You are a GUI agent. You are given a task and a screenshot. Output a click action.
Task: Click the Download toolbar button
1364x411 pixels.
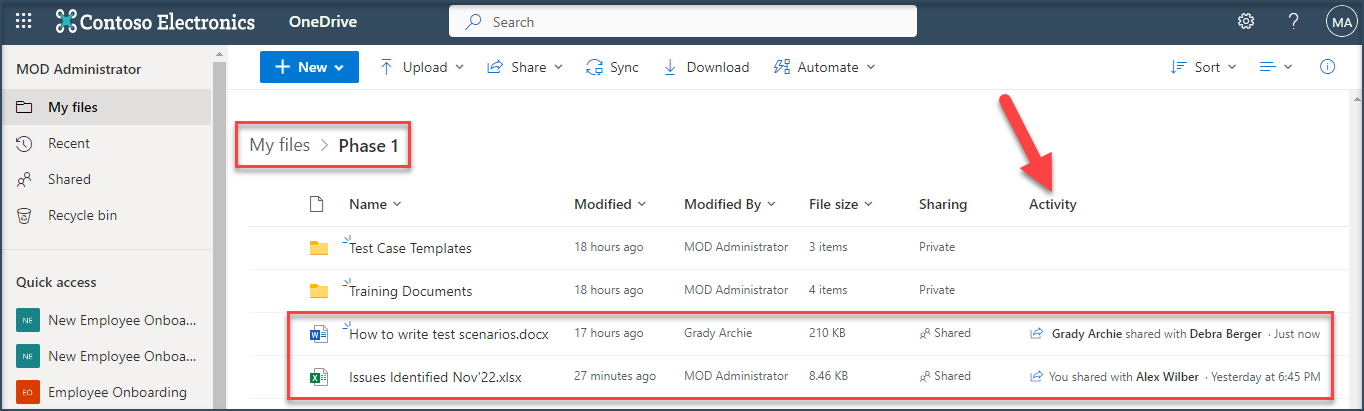tap(706, 67)
